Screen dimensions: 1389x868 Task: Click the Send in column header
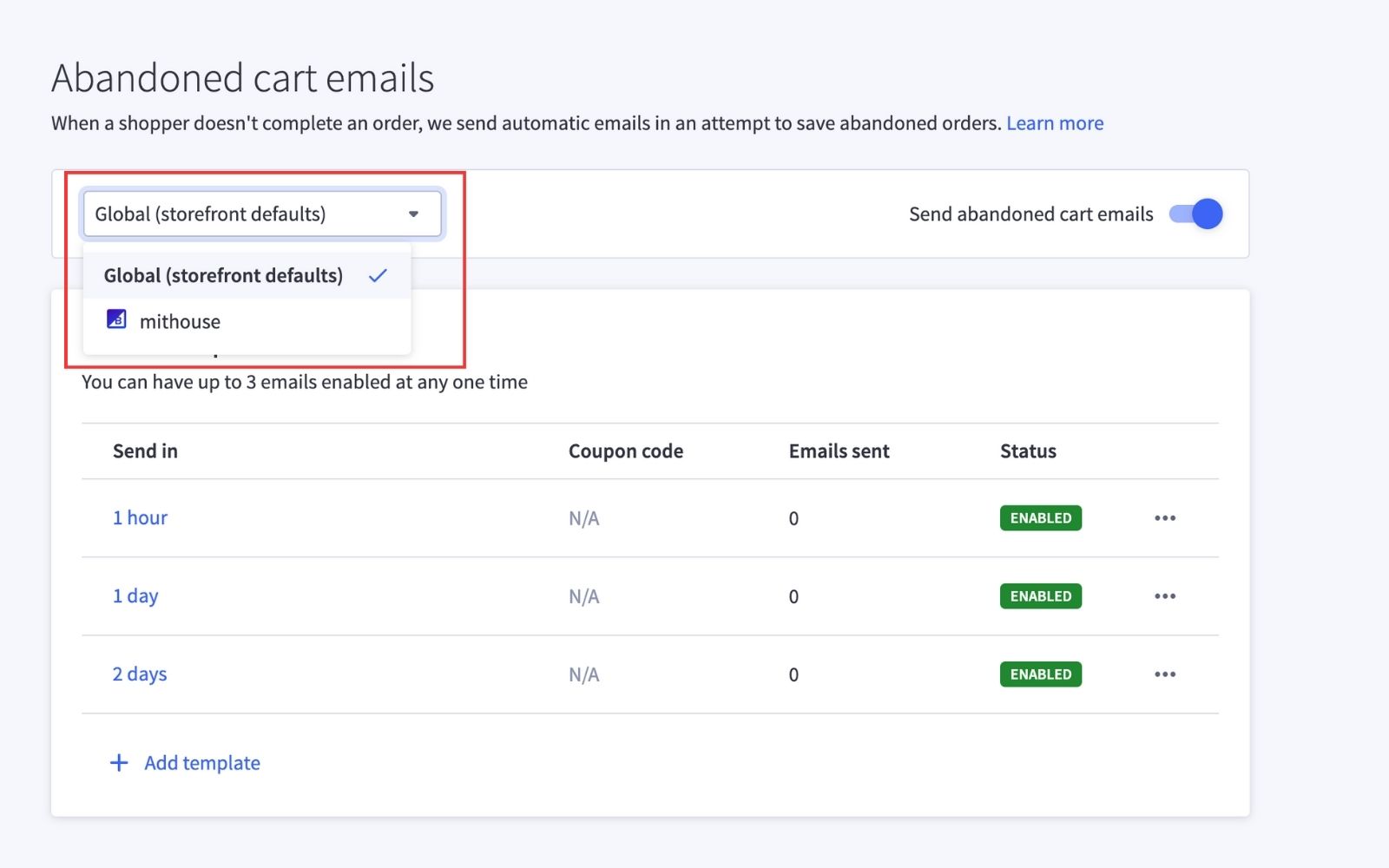(x=145, y=451)
